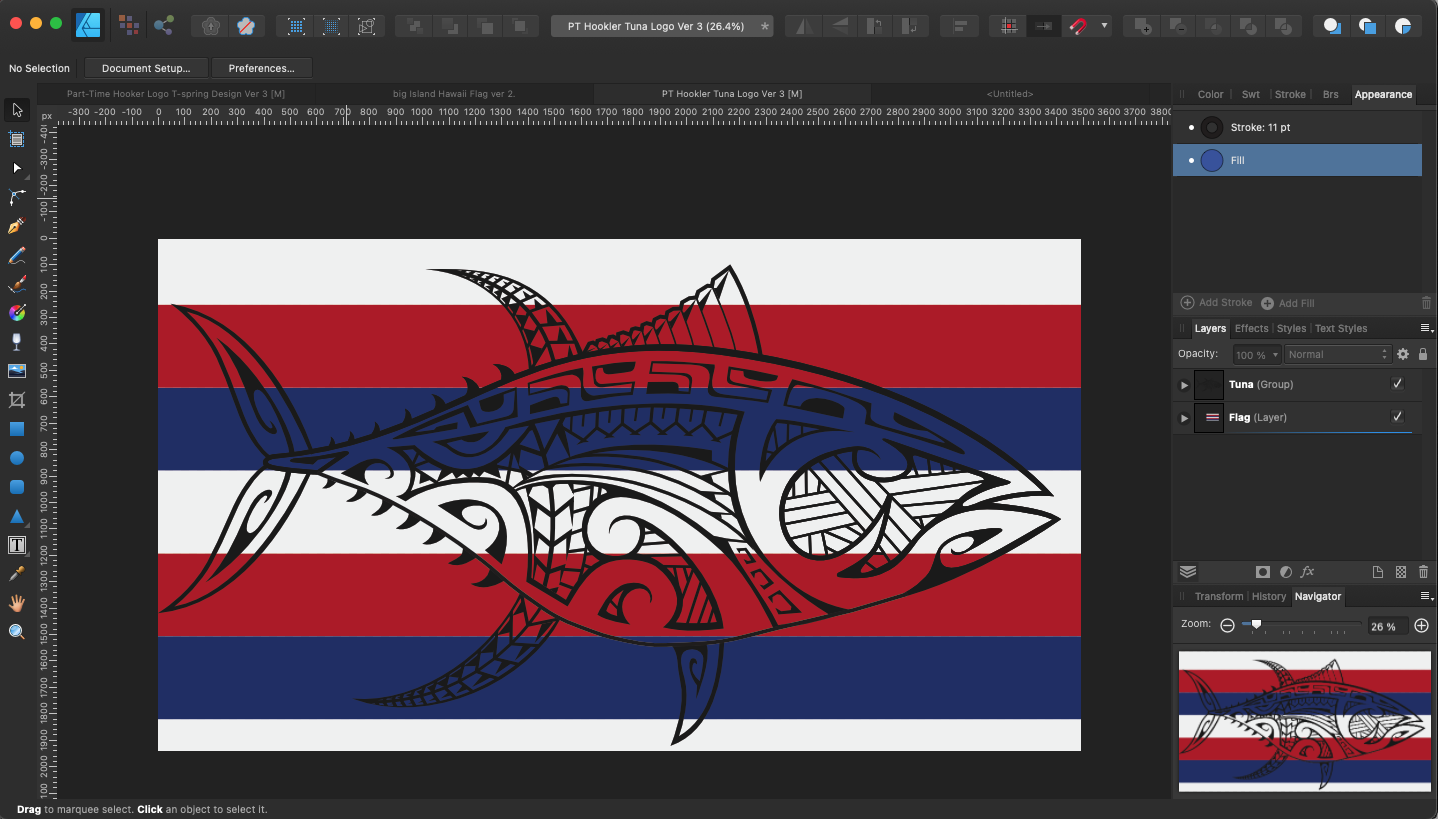Viewport: 1438px width, 819px height.
Task: Select the Rounded Rectangle tool
Action: pyautogui.click(x=17, y=487)
